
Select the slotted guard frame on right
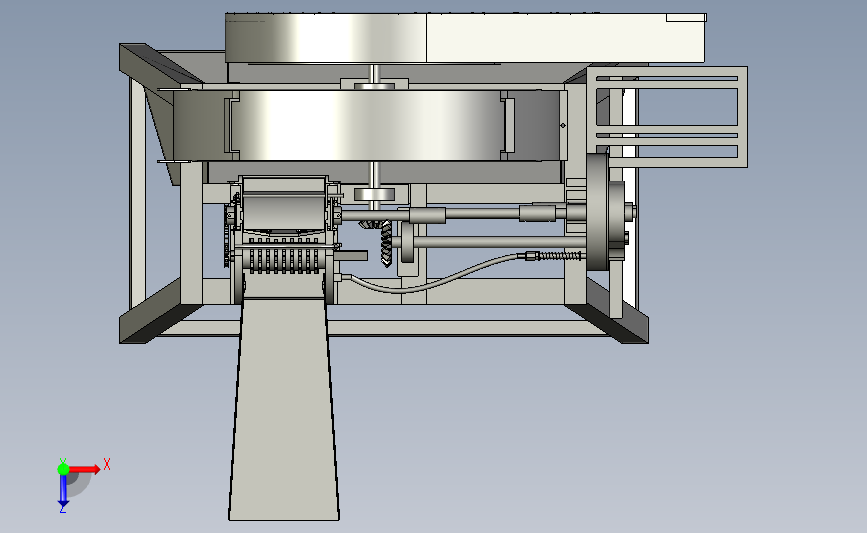667,117
